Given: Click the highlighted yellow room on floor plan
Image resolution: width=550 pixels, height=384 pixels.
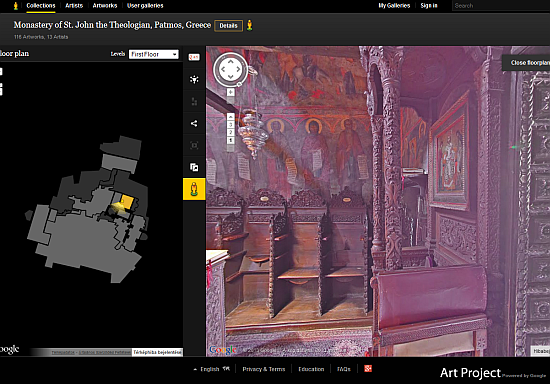Looking at the screenshot, I should (x=127, y=202).
